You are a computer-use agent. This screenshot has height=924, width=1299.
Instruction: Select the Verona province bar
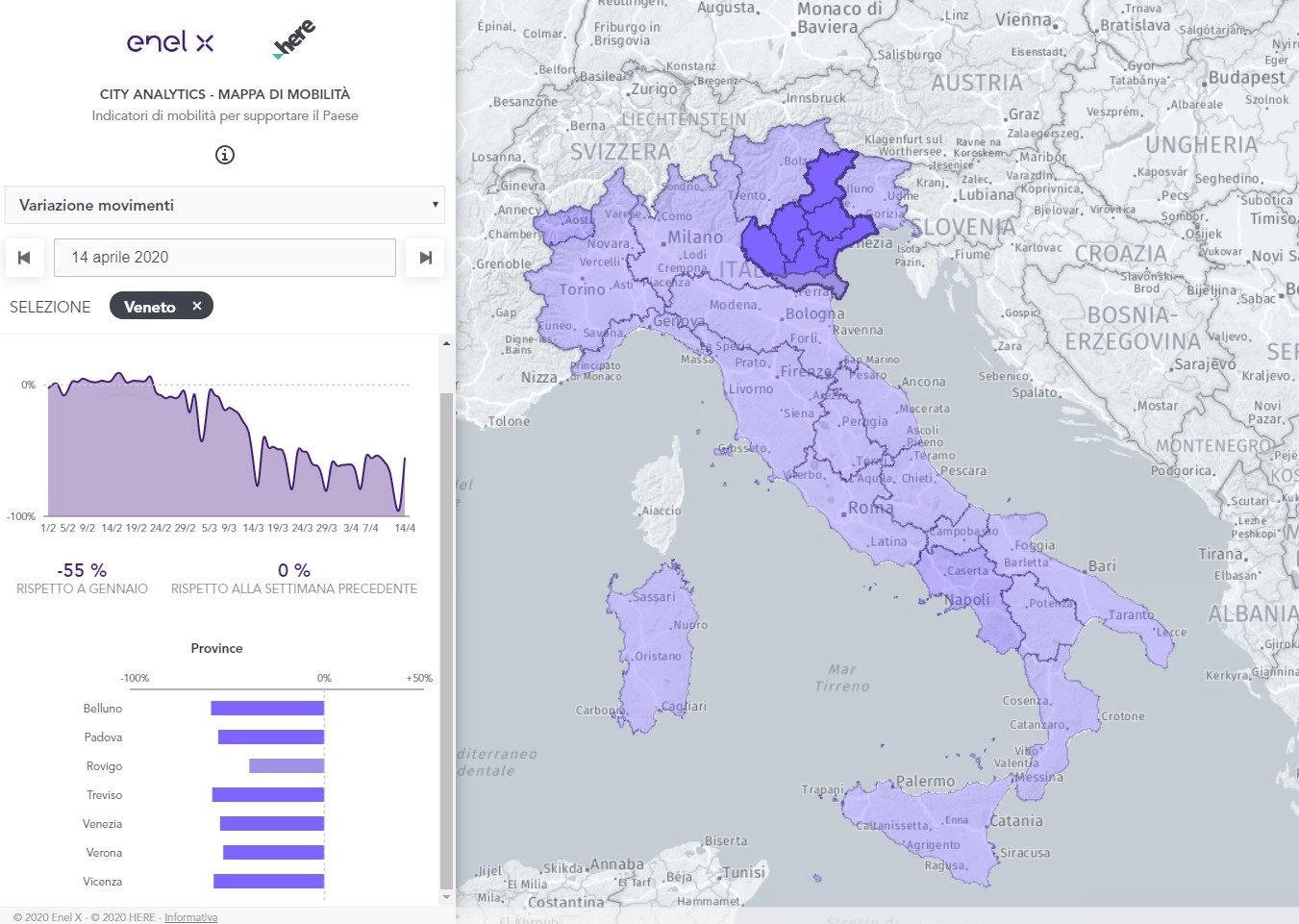coord(273,853)
